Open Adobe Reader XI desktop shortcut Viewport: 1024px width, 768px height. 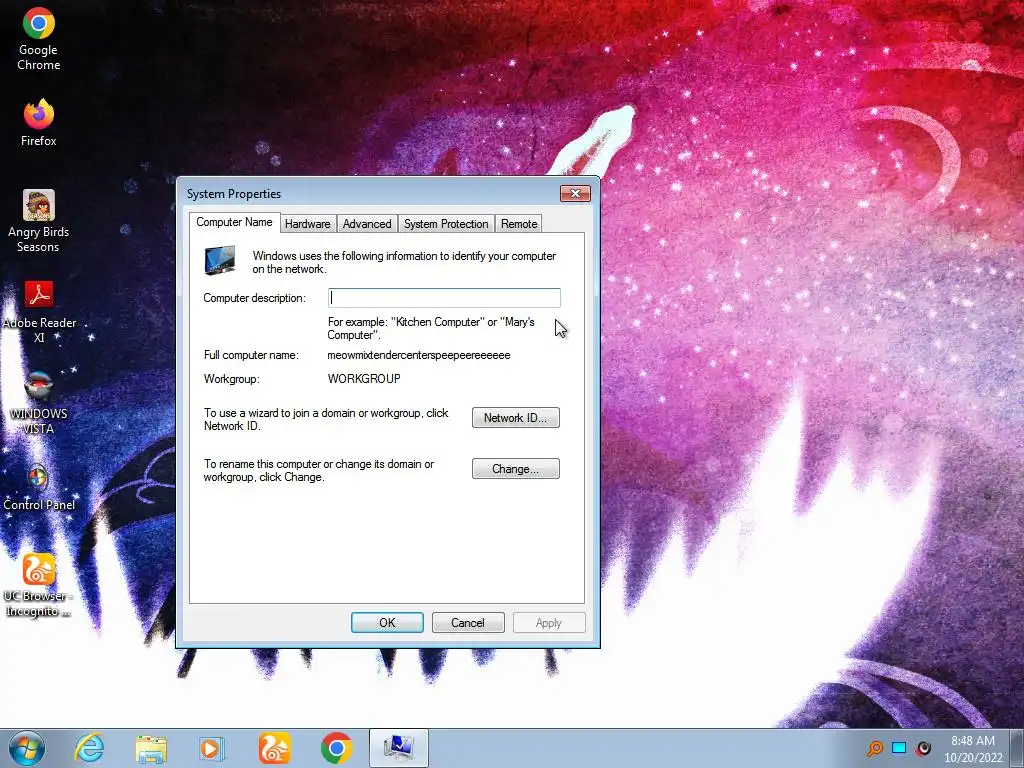pos(39,312)
